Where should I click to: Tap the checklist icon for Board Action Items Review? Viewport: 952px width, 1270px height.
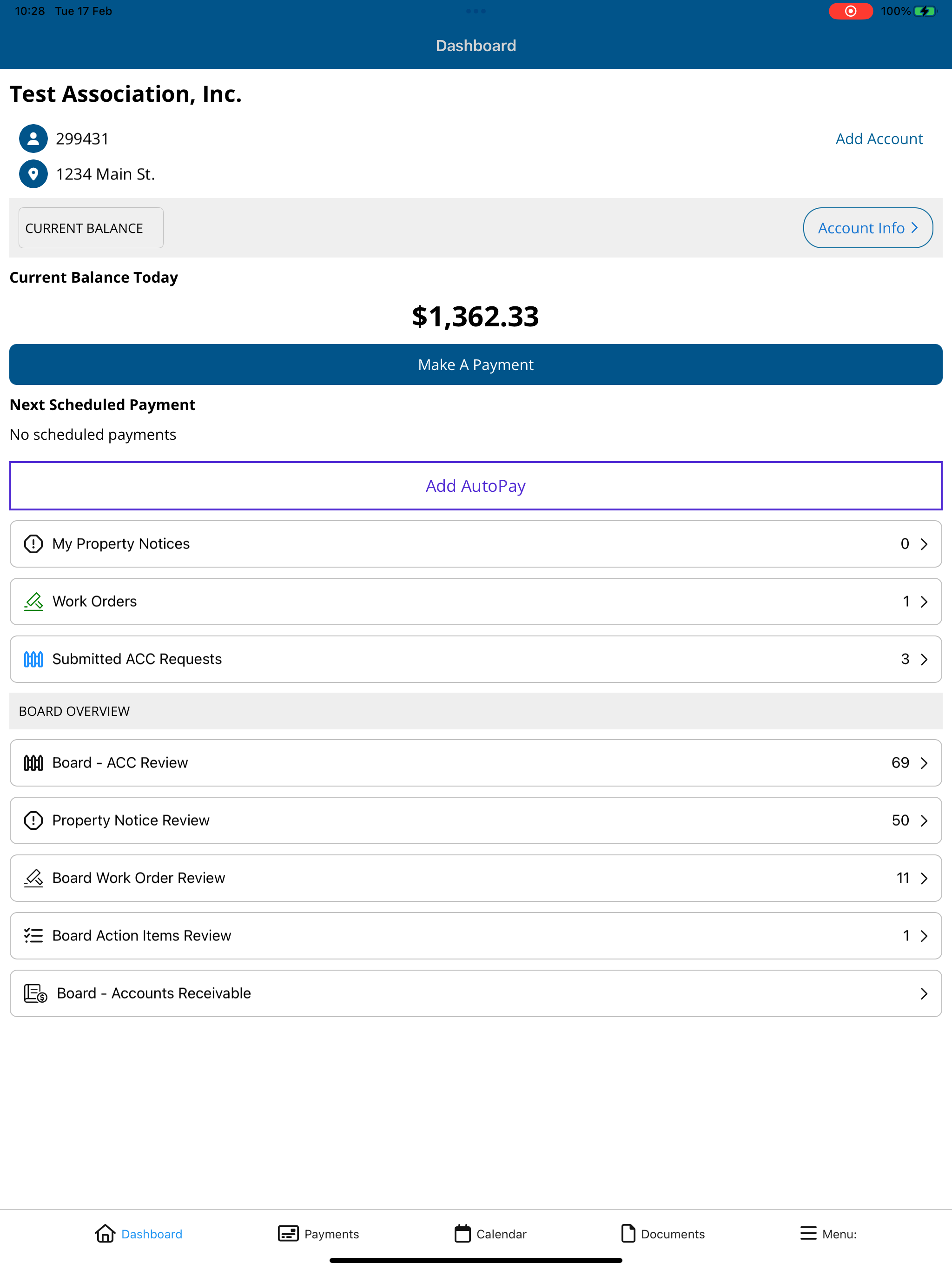(33, 935)
